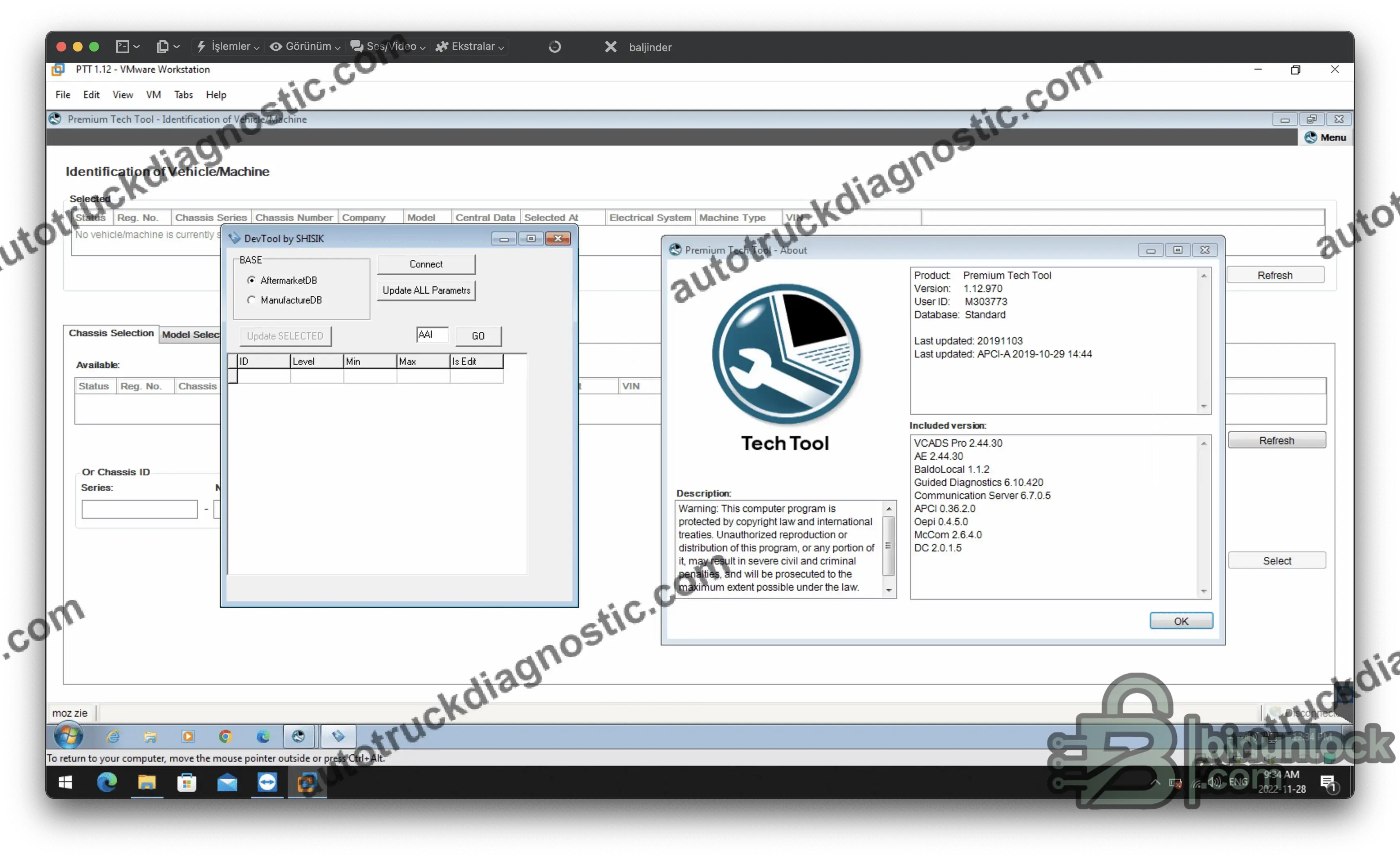Launch Microsoft Edge from VM taskbar
The image size is (1400, 859).
coord(263,737)
